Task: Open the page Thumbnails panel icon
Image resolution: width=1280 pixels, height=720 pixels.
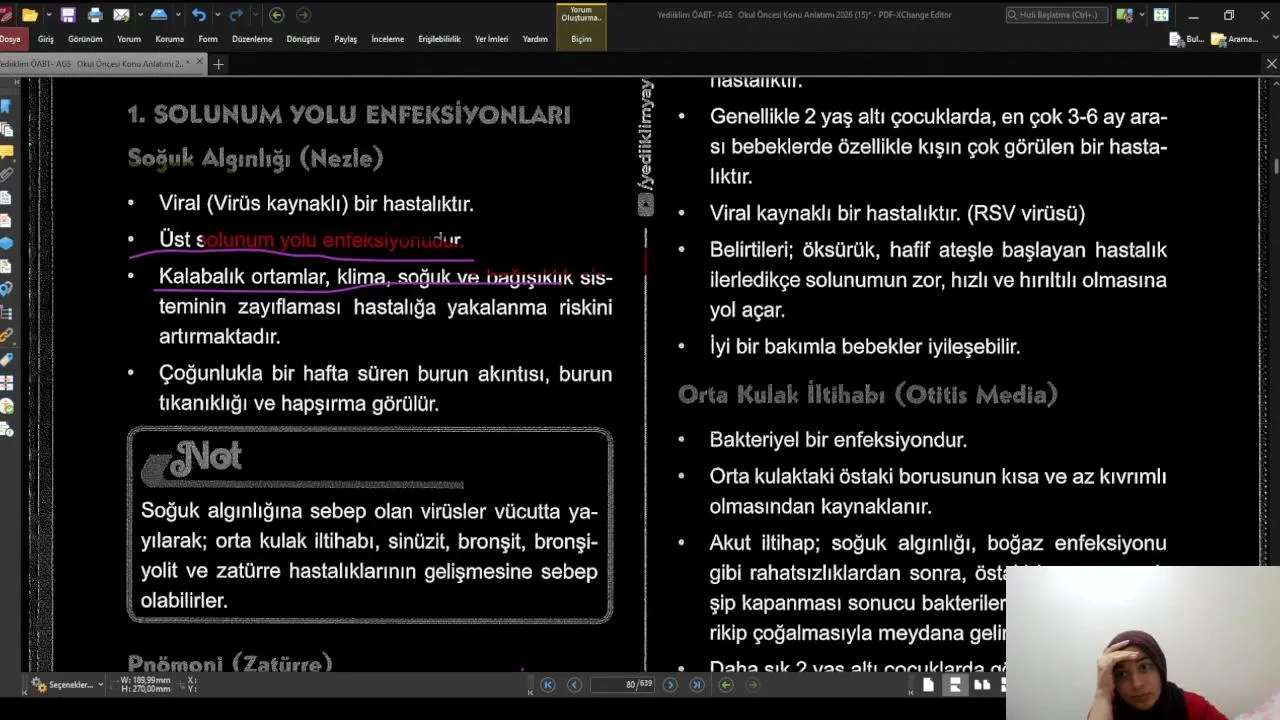Action: (7, 129)
